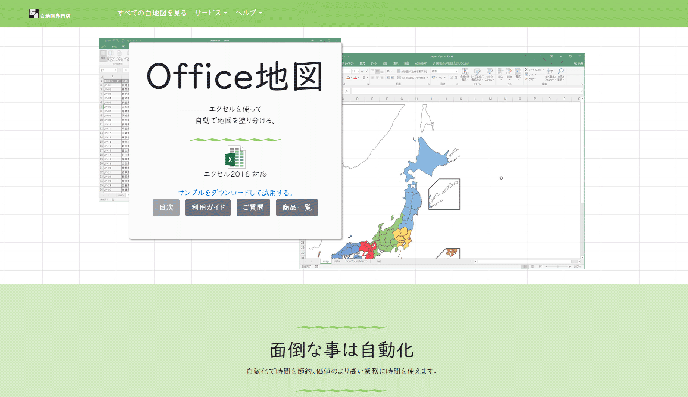688x397 pixels.
Task: Open the すべての白地図を見る navigation link
Action: pyautogui.click(x=152, y=13)
